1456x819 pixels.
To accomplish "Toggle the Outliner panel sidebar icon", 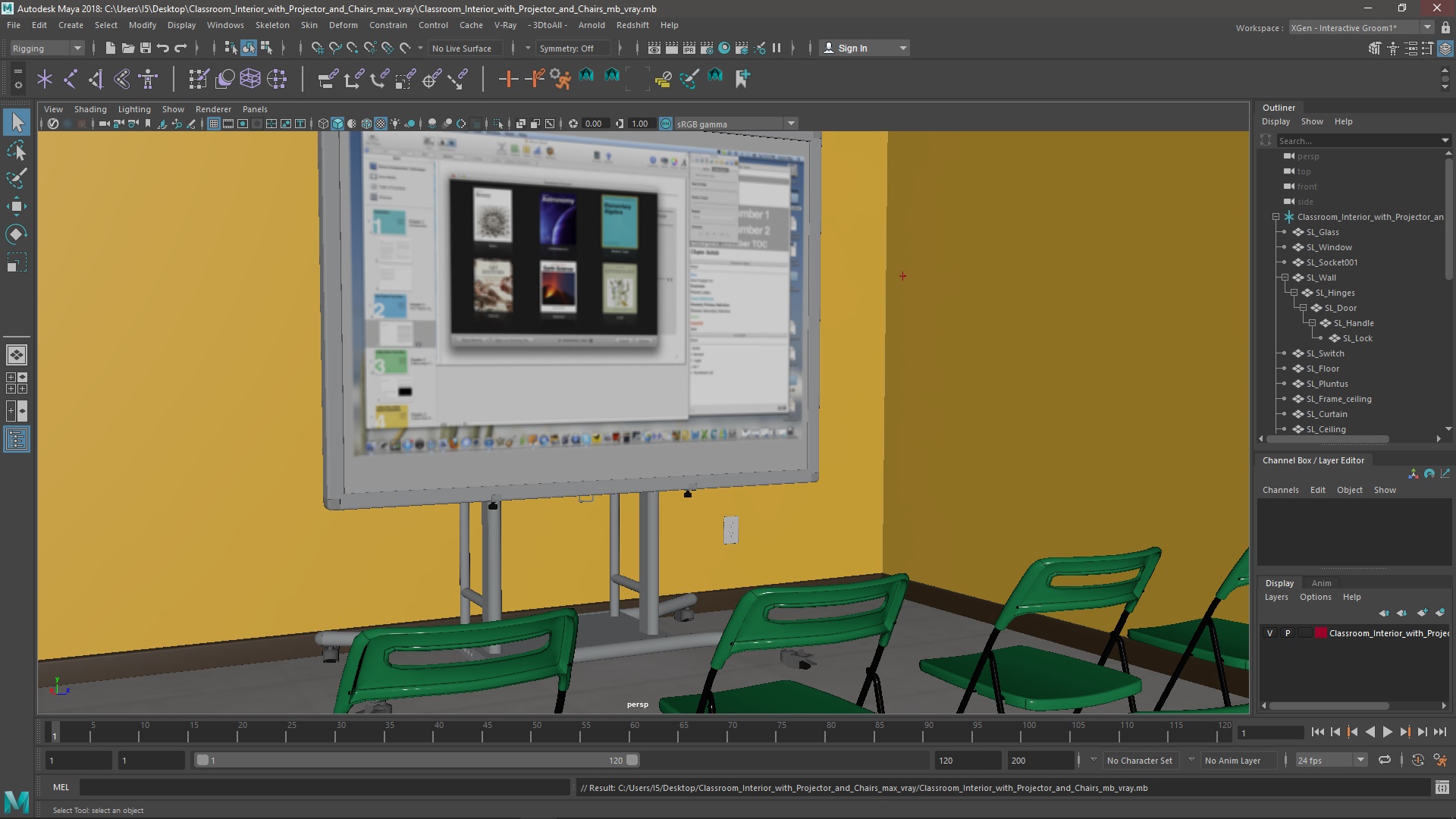I will (17, 439).
